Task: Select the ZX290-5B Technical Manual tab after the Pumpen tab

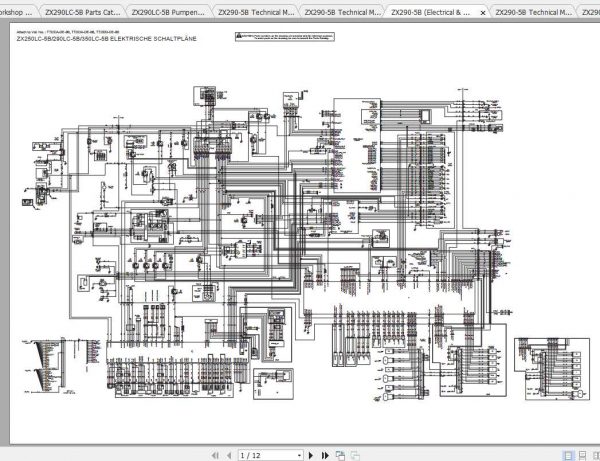Action: tap(256, 12)
